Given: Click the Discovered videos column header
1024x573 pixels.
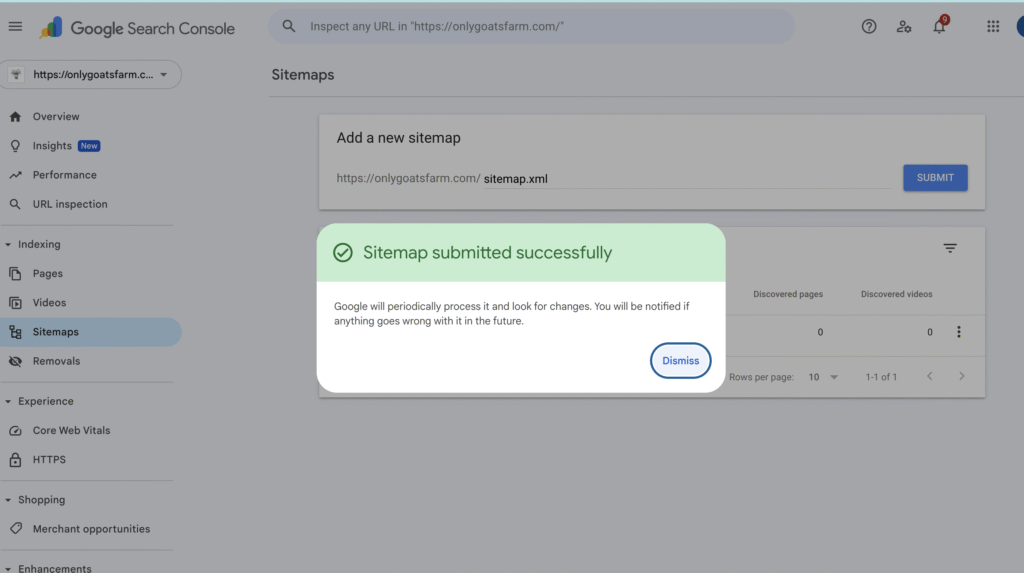Looking at the screenshot, I should tap(896, 295).
